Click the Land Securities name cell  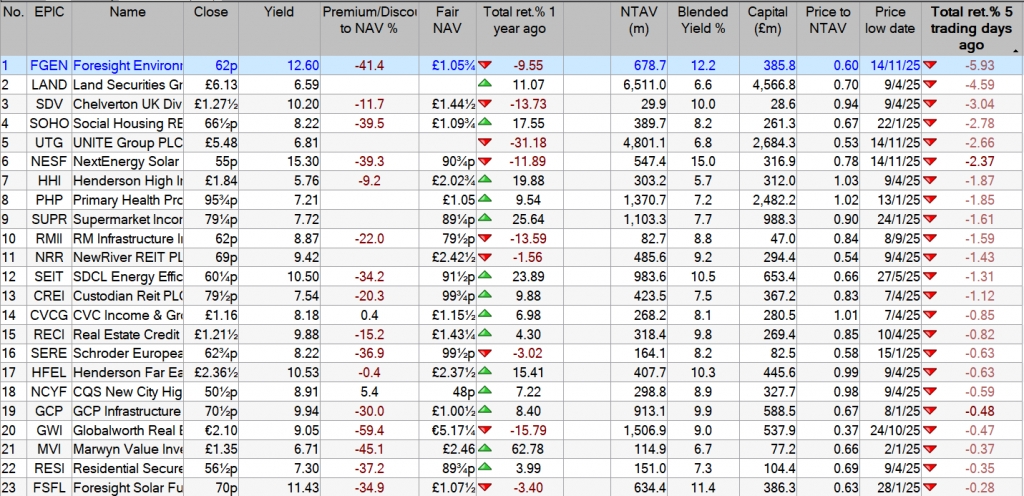(128, 85)
